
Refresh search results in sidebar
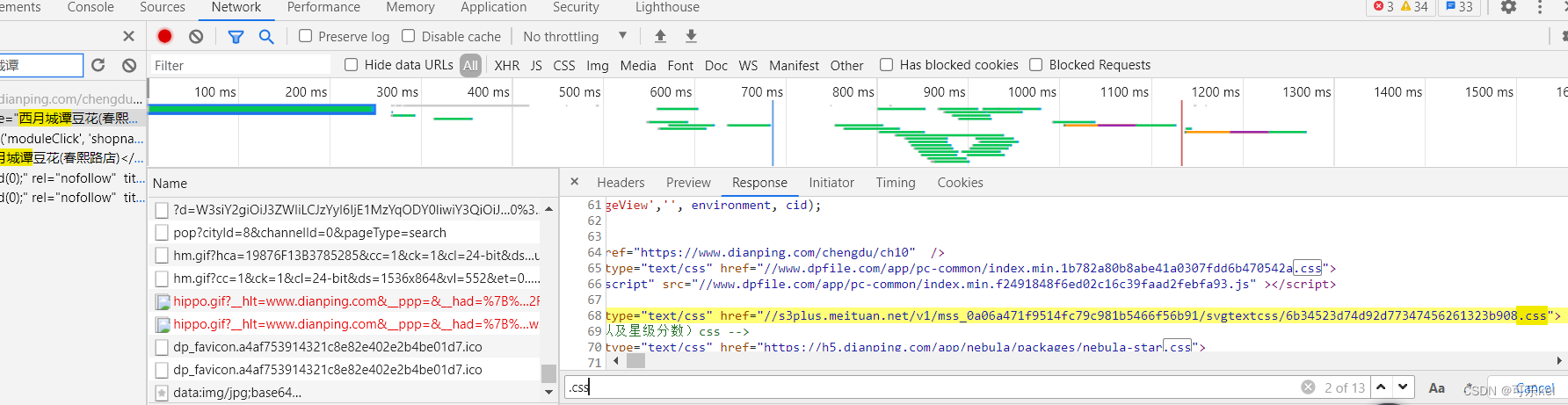pyautogui.click(x=98, y=65)
